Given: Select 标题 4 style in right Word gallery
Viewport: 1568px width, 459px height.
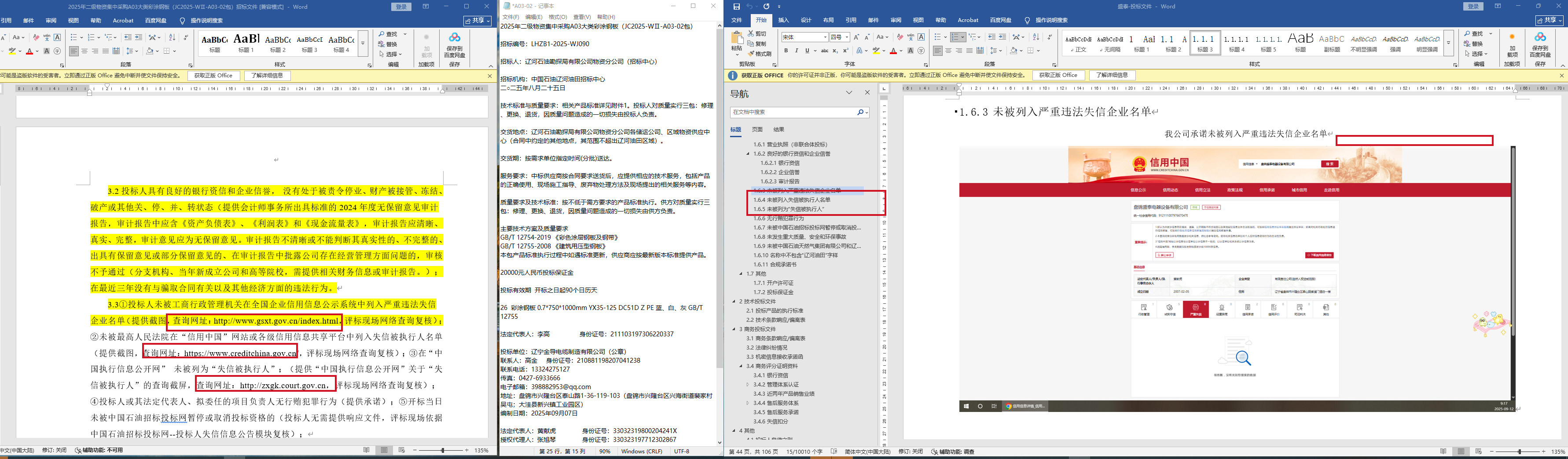Looking at the screenshot, I should click(1236, 43).
